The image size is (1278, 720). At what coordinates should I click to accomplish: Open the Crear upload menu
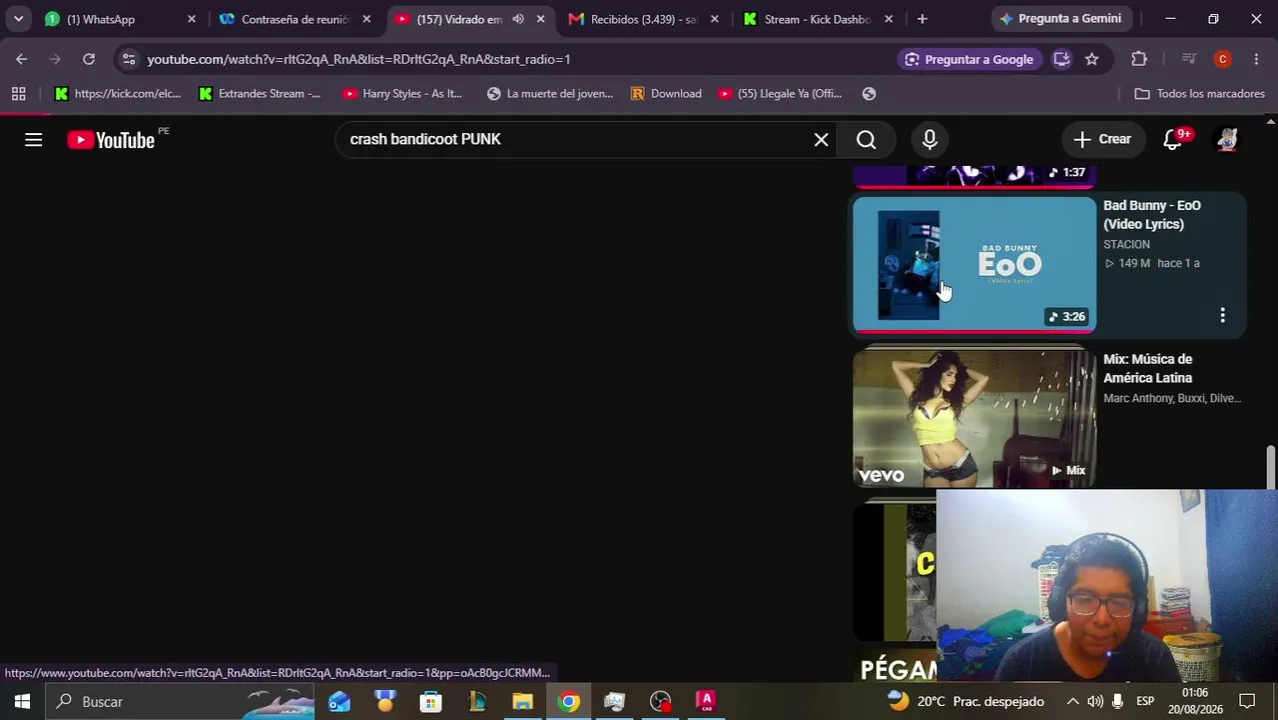[x=1102, y=140]
